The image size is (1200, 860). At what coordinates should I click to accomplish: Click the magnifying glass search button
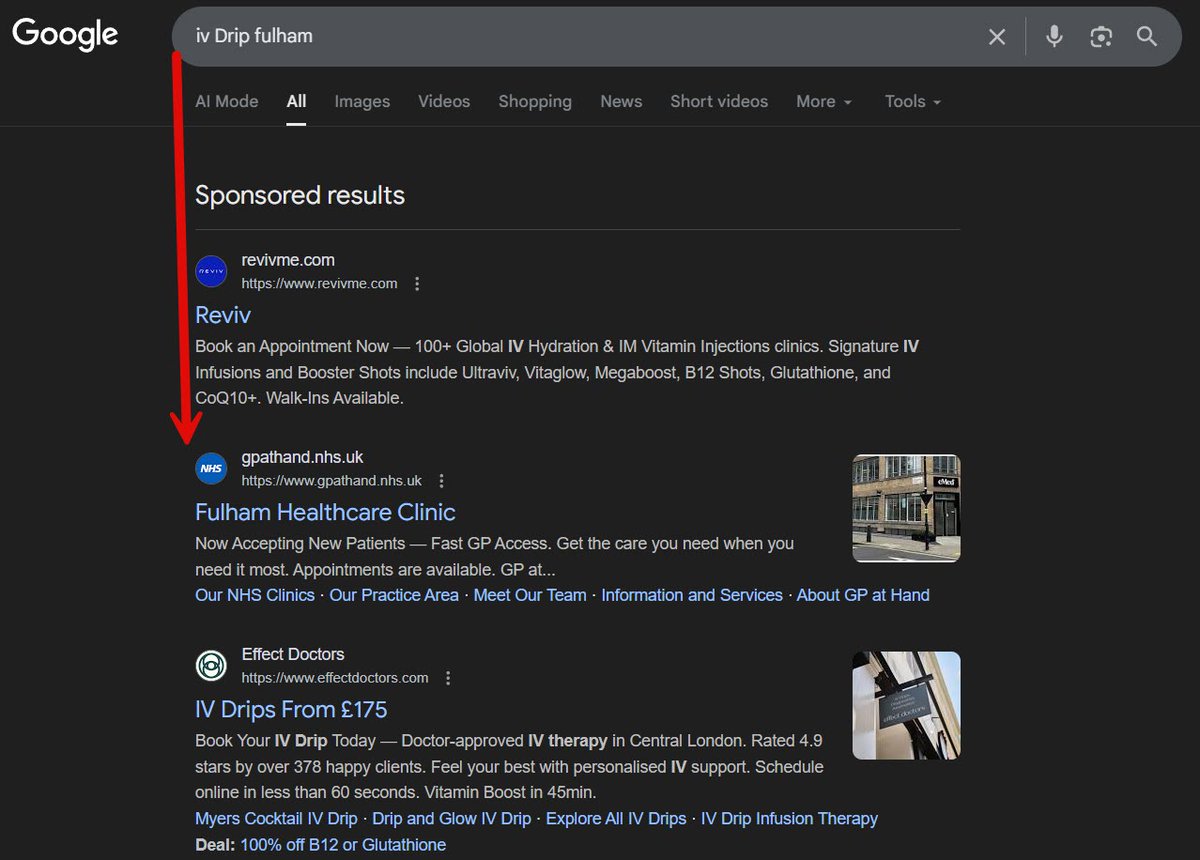pos(1147,37)
